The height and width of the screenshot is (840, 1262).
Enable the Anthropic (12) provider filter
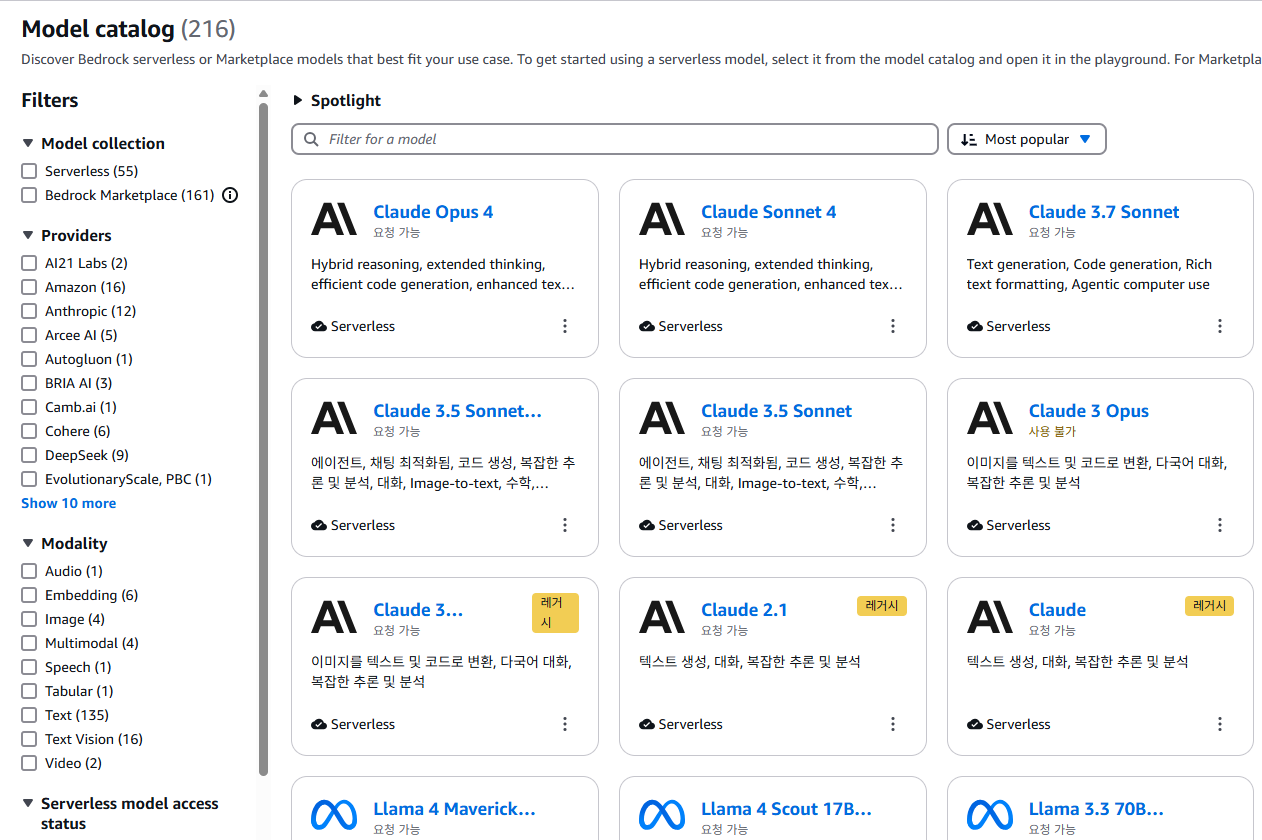[29, 311]
